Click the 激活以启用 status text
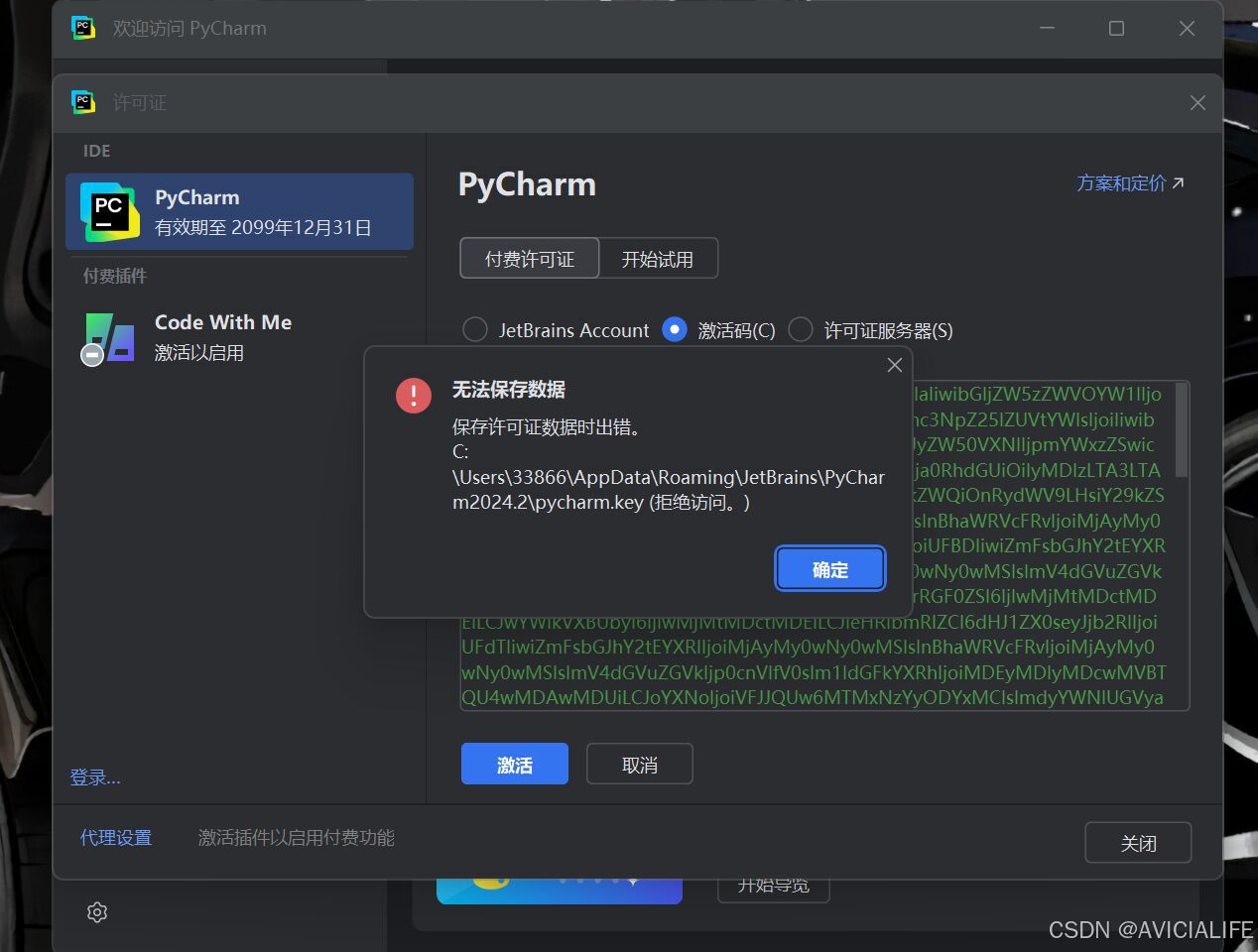1258x952 pixels. point(199,352)
